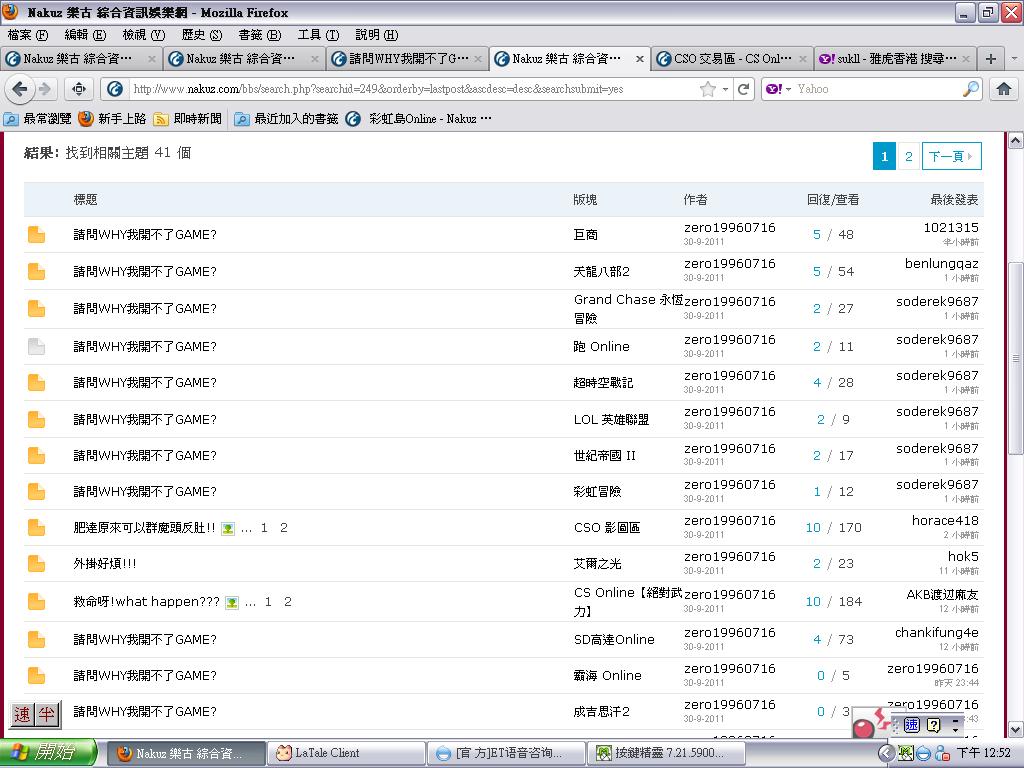
Task: Open the folder icon for the 互商 thread
Action: click(36, 235)
